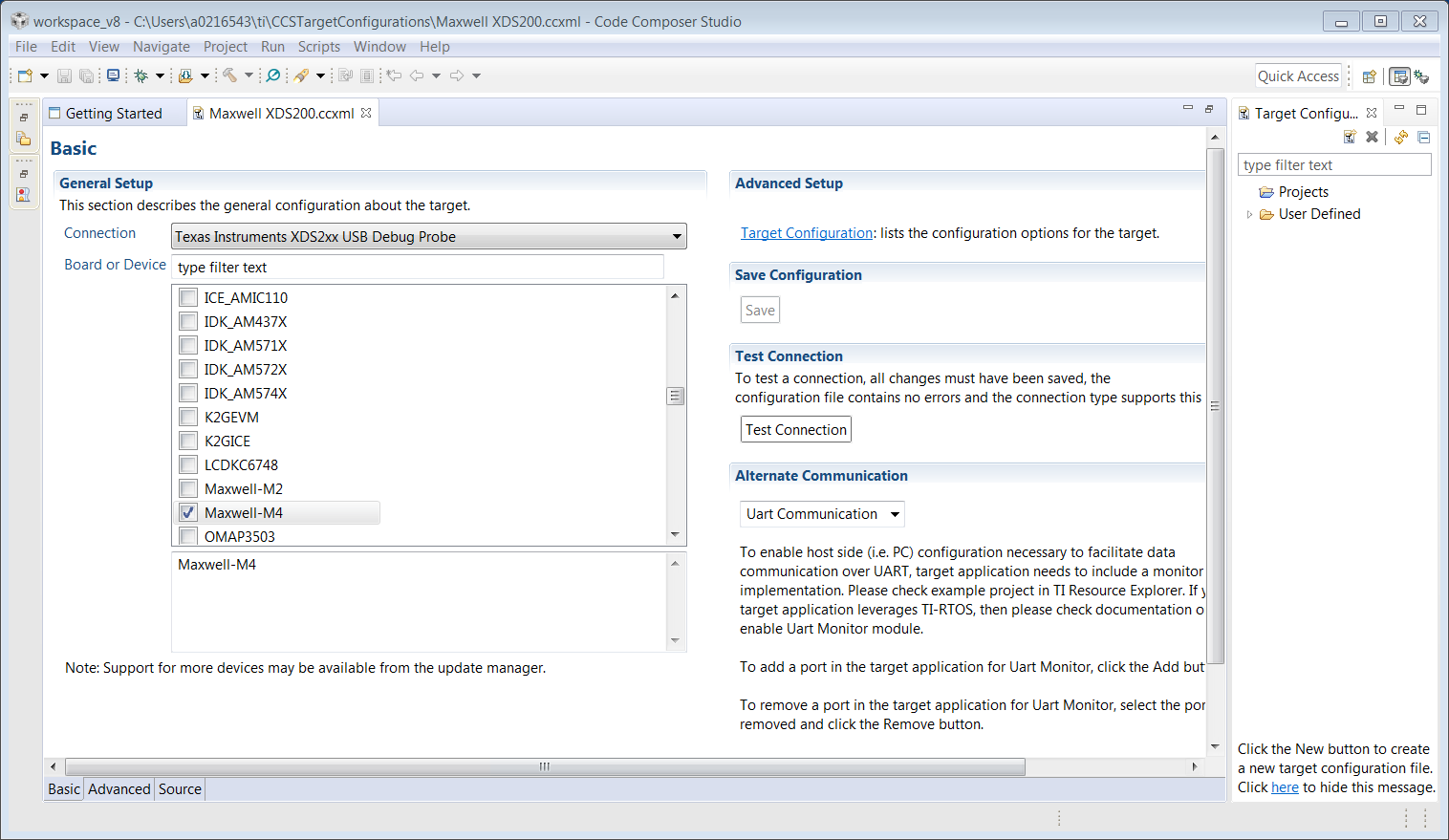Check the K2GEVM device checkbox

click(188, 417)
